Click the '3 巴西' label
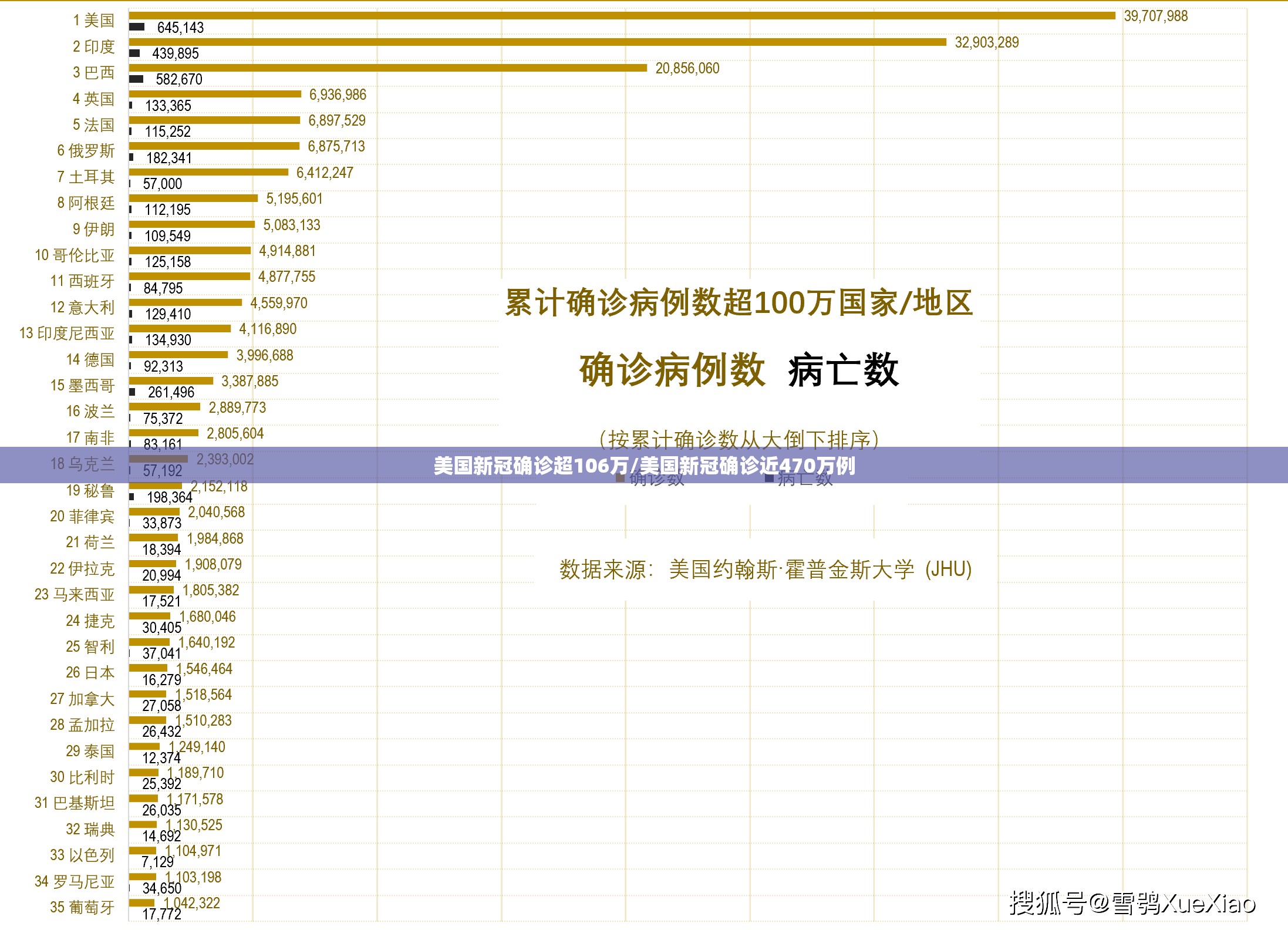1288x930 pixels. (93, 72)
